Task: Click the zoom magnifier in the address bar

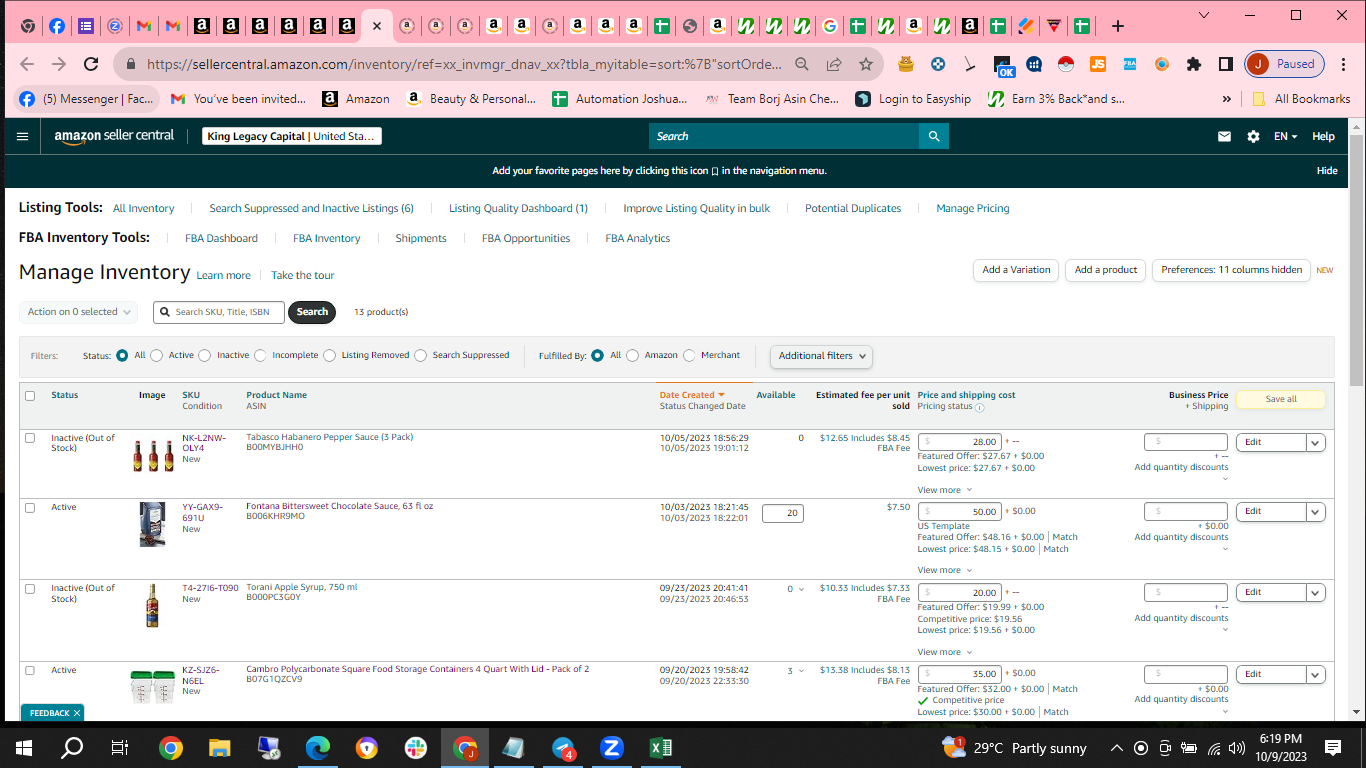Action: click(802, 64)
